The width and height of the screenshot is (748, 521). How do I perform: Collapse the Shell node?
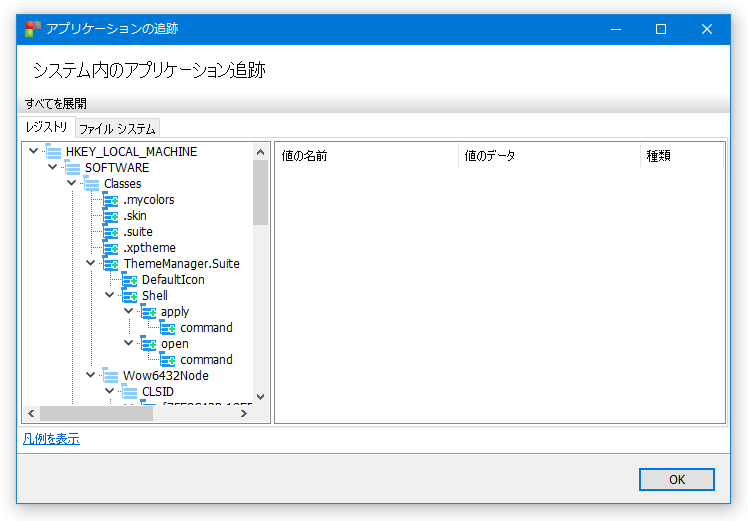pos(110,295)
